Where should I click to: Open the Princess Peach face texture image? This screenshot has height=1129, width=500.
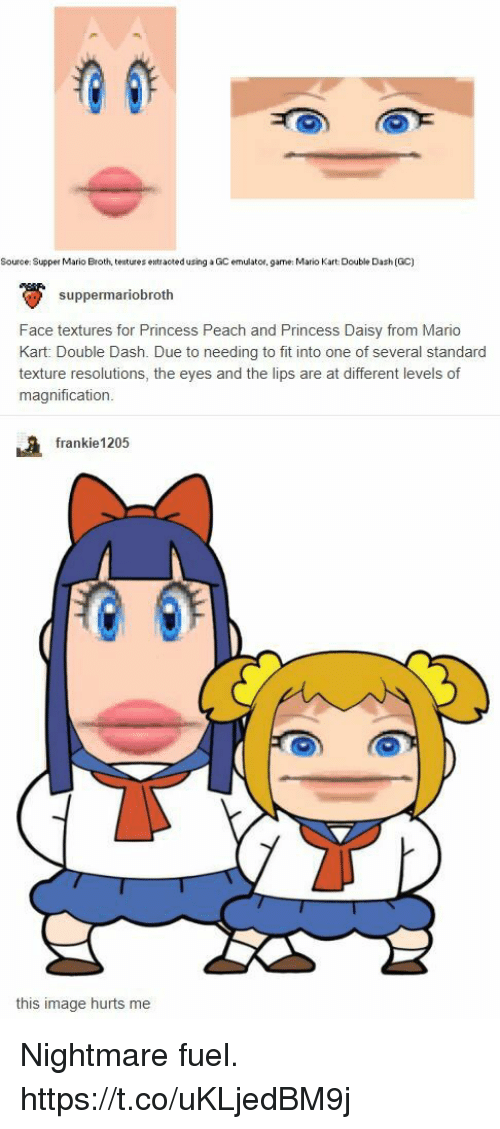click(115, 128)
